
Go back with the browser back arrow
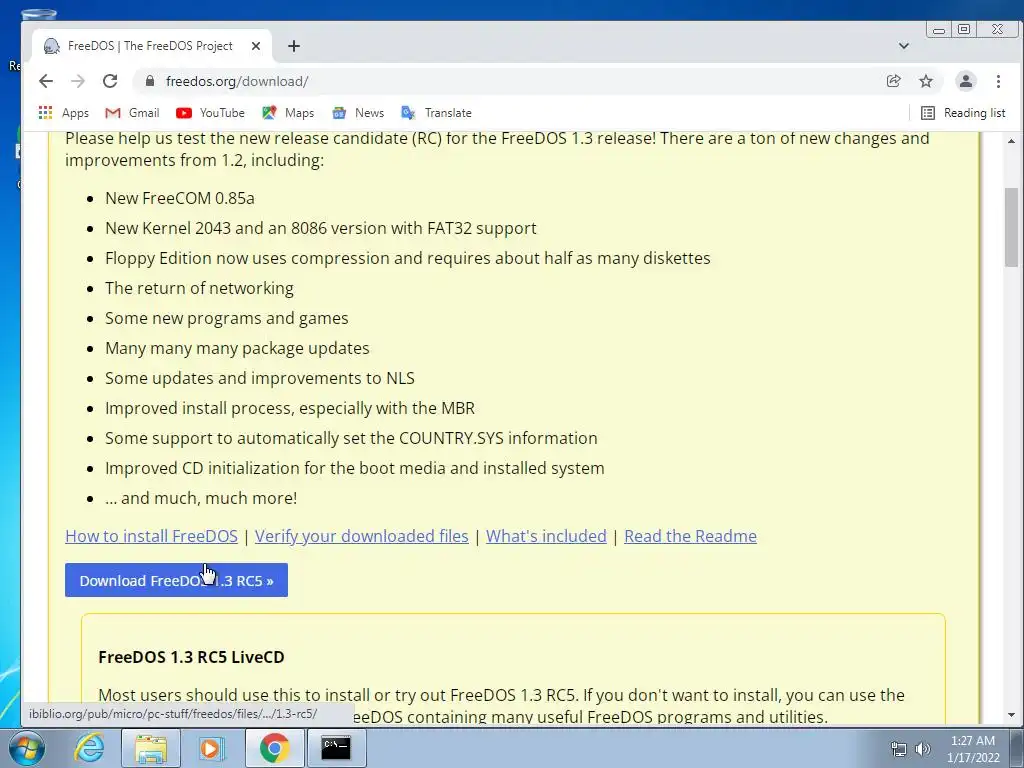[46, 81]
